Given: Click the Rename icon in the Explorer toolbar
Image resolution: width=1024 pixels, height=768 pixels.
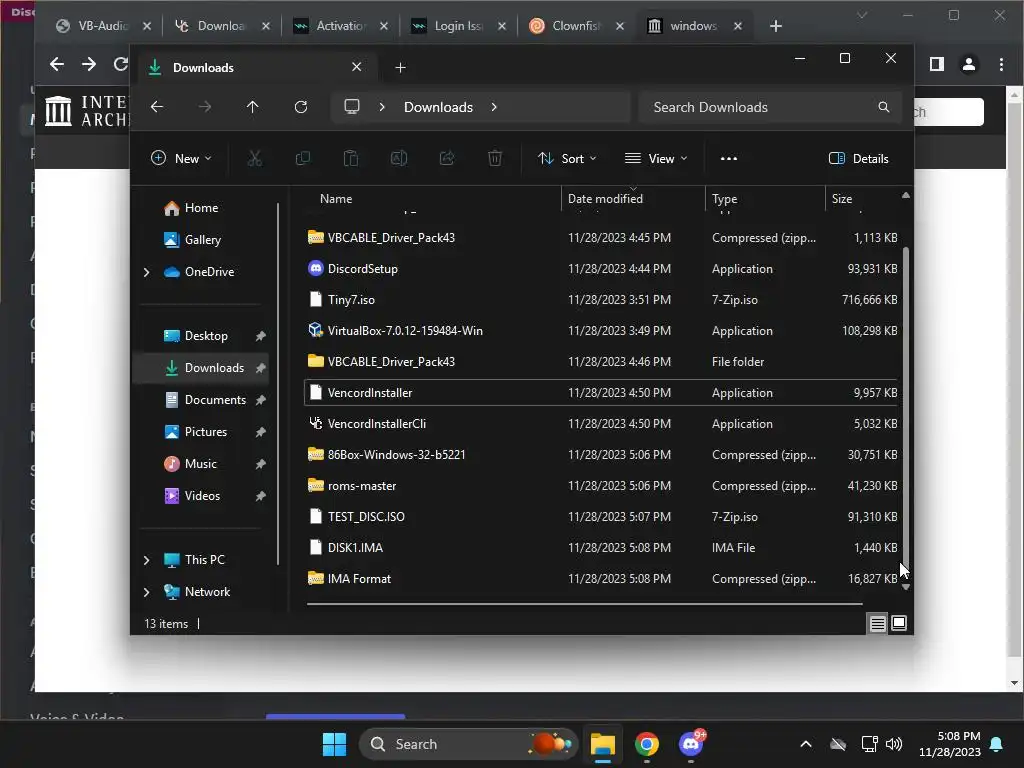Looking at the screenshot, I should click(x=399, y=158).
